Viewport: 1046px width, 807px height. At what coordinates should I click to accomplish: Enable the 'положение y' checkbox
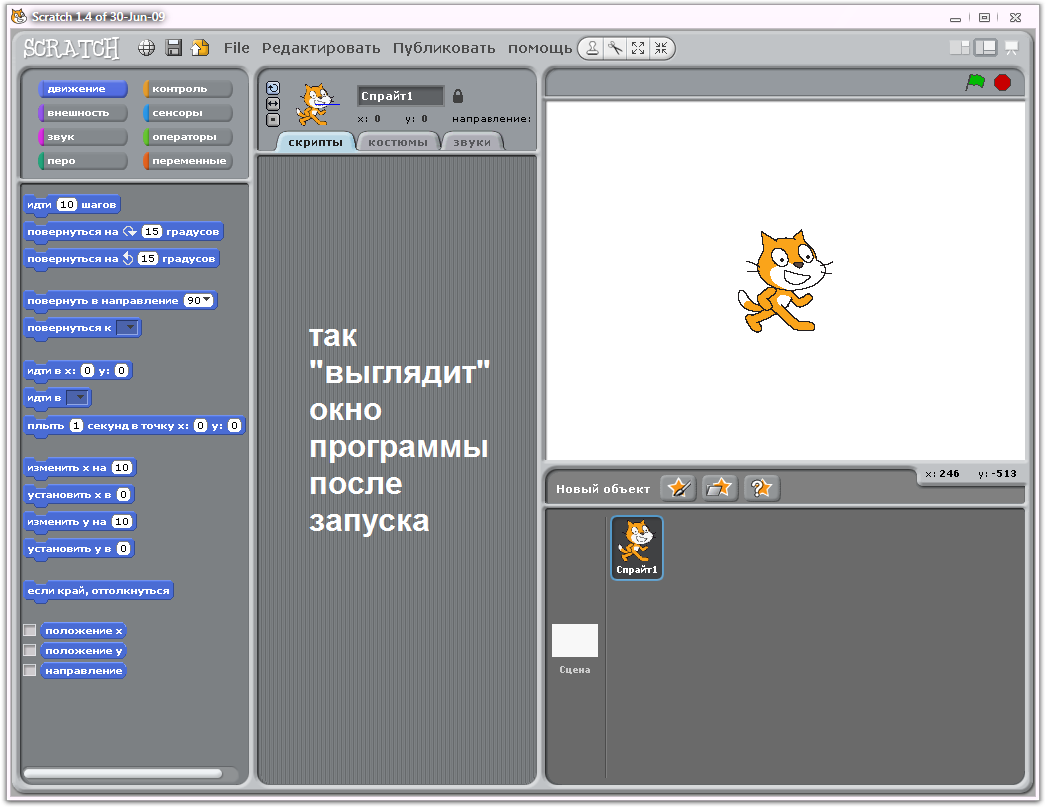point(29,650)
